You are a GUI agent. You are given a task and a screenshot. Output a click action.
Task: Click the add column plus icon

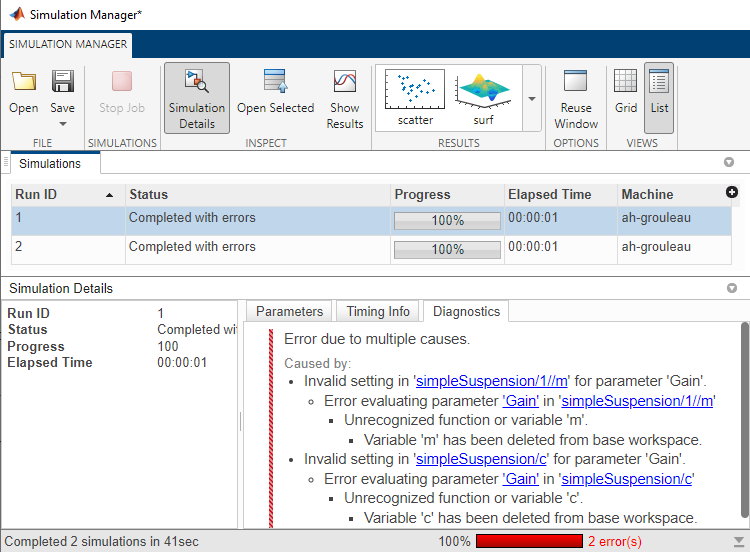[x=731, y=193]
